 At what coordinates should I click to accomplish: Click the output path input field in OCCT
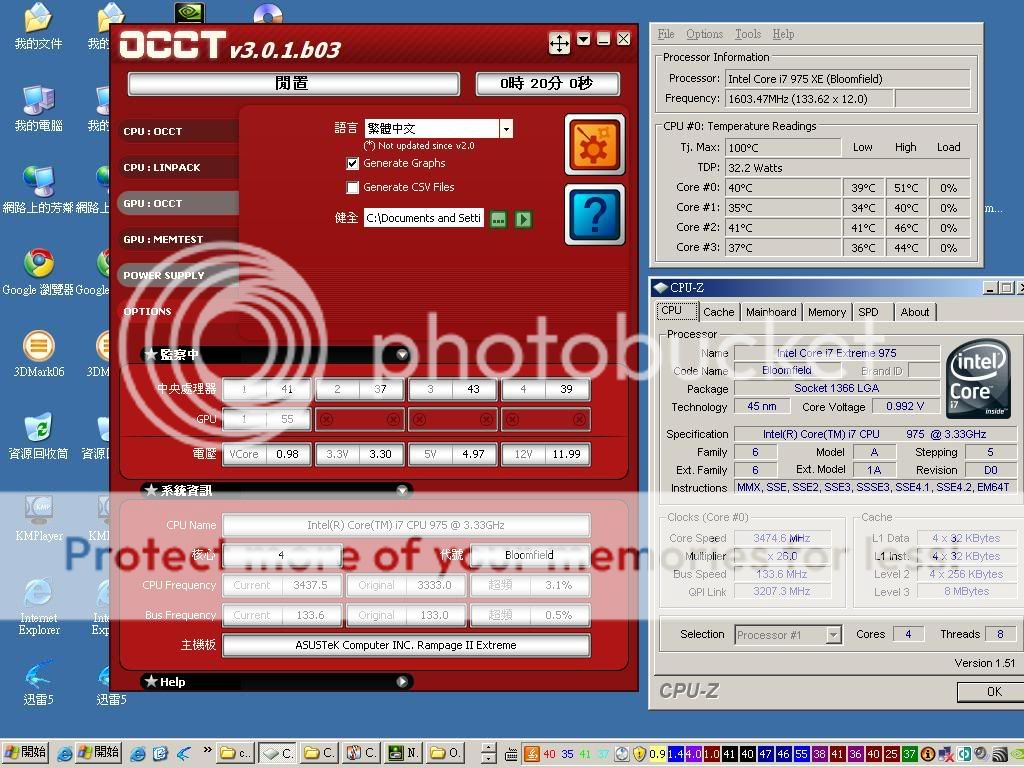click(423, 218)
